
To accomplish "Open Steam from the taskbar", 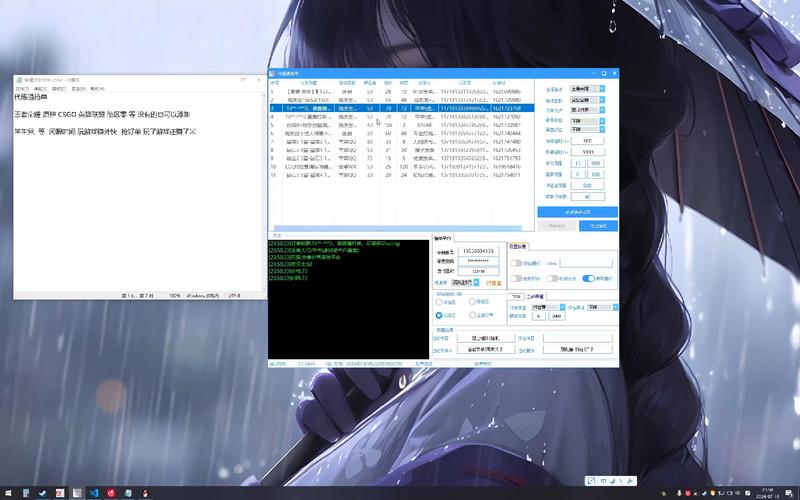I will (42, 493).
